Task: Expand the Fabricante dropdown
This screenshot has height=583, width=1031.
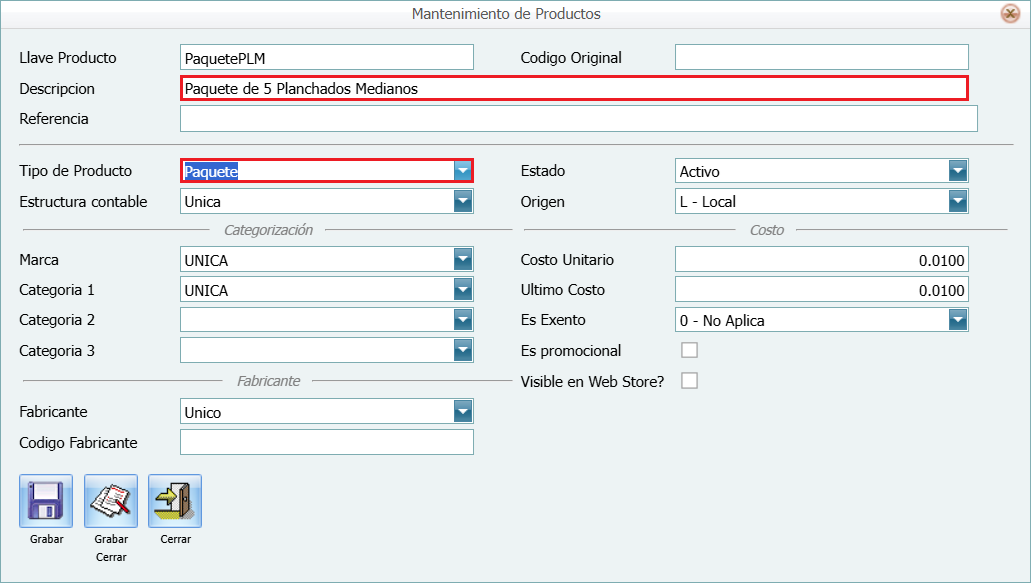Action: (x=462, y=412)
